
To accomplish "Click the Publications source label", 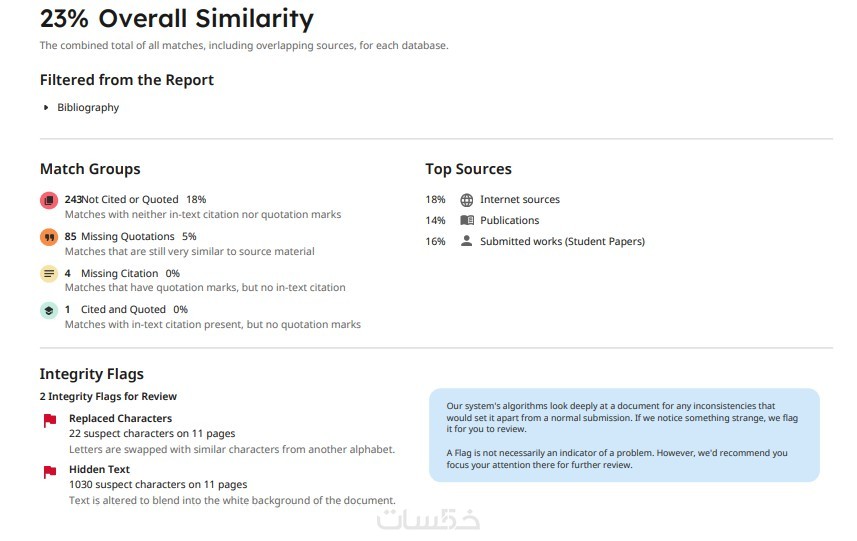I will [509, 220].
